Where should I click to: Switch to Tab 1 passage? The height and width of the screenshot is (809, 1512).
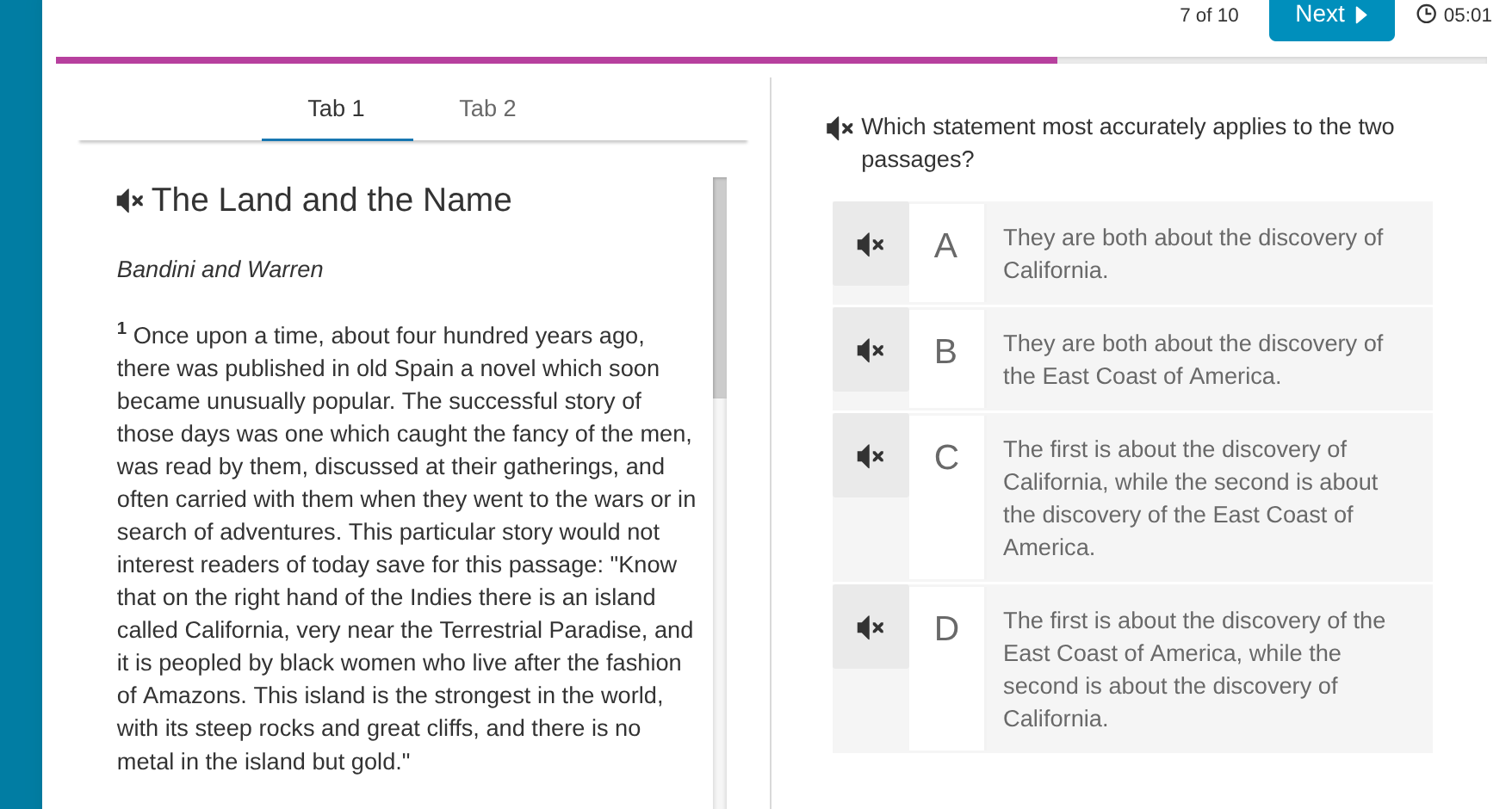click(336, 108)
